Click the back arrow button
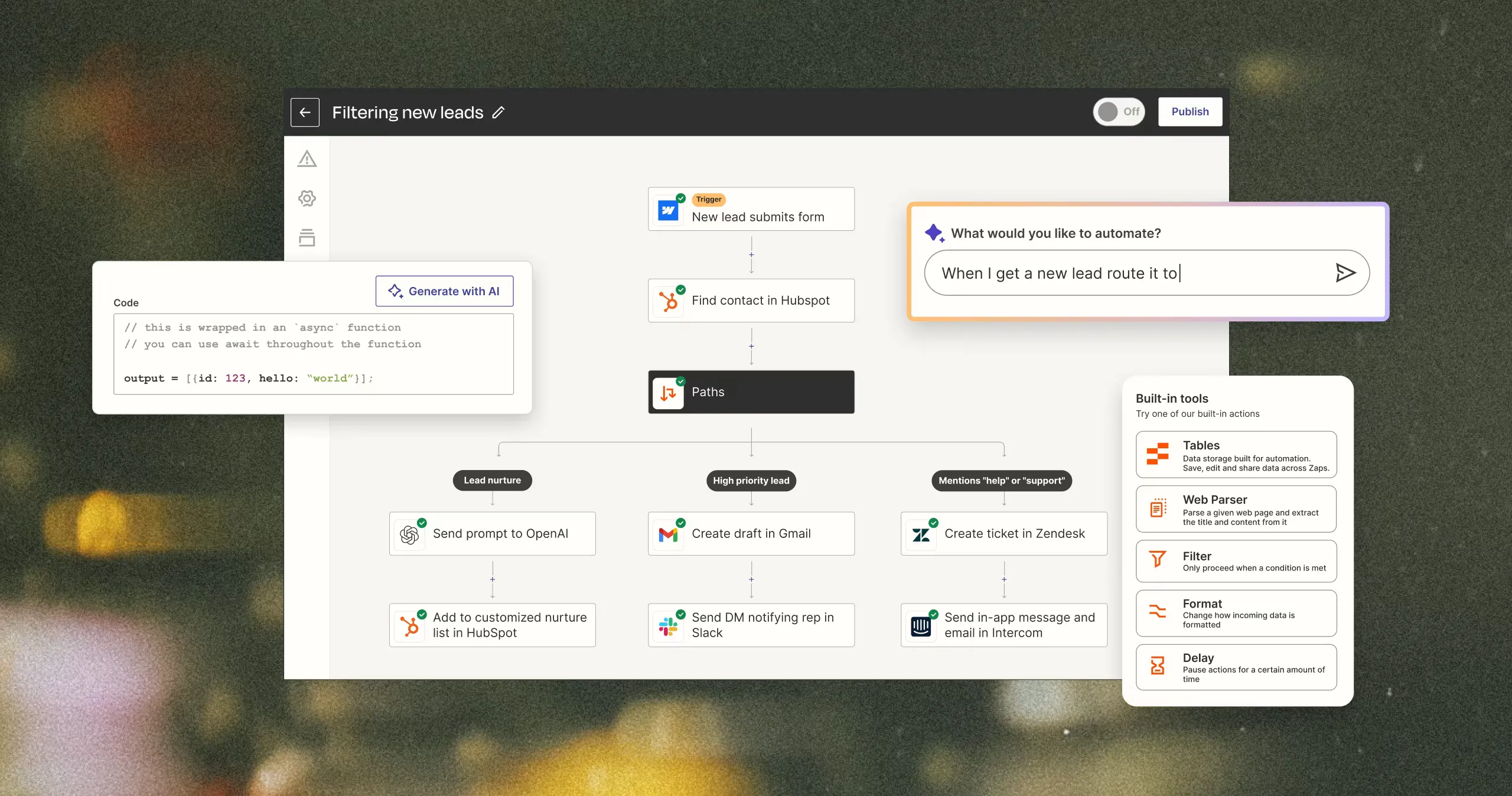 coord(305,112)
